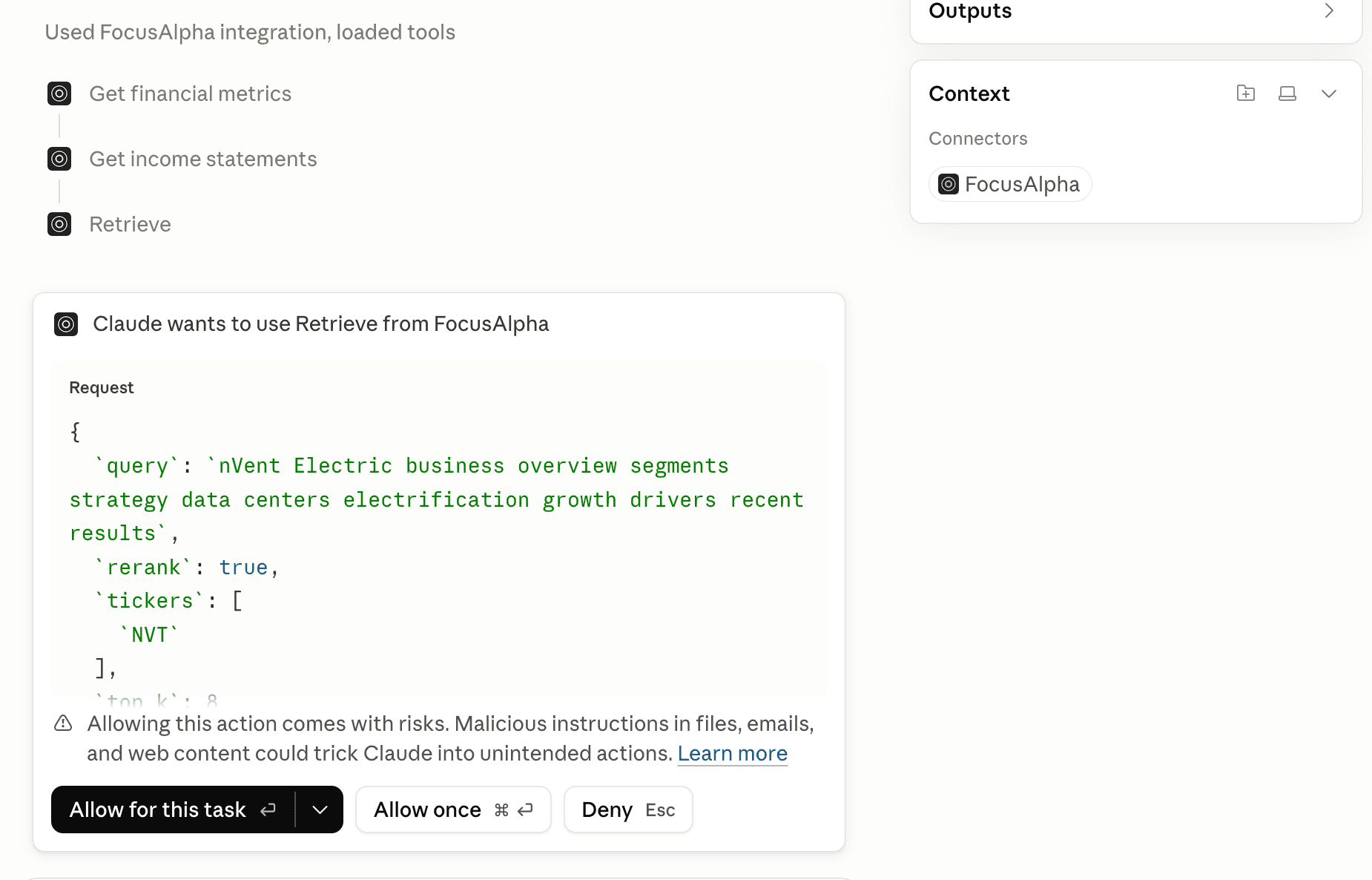Click the Connectors label
This screenshot has height=880, width=1372.
(x=977, y=139)
